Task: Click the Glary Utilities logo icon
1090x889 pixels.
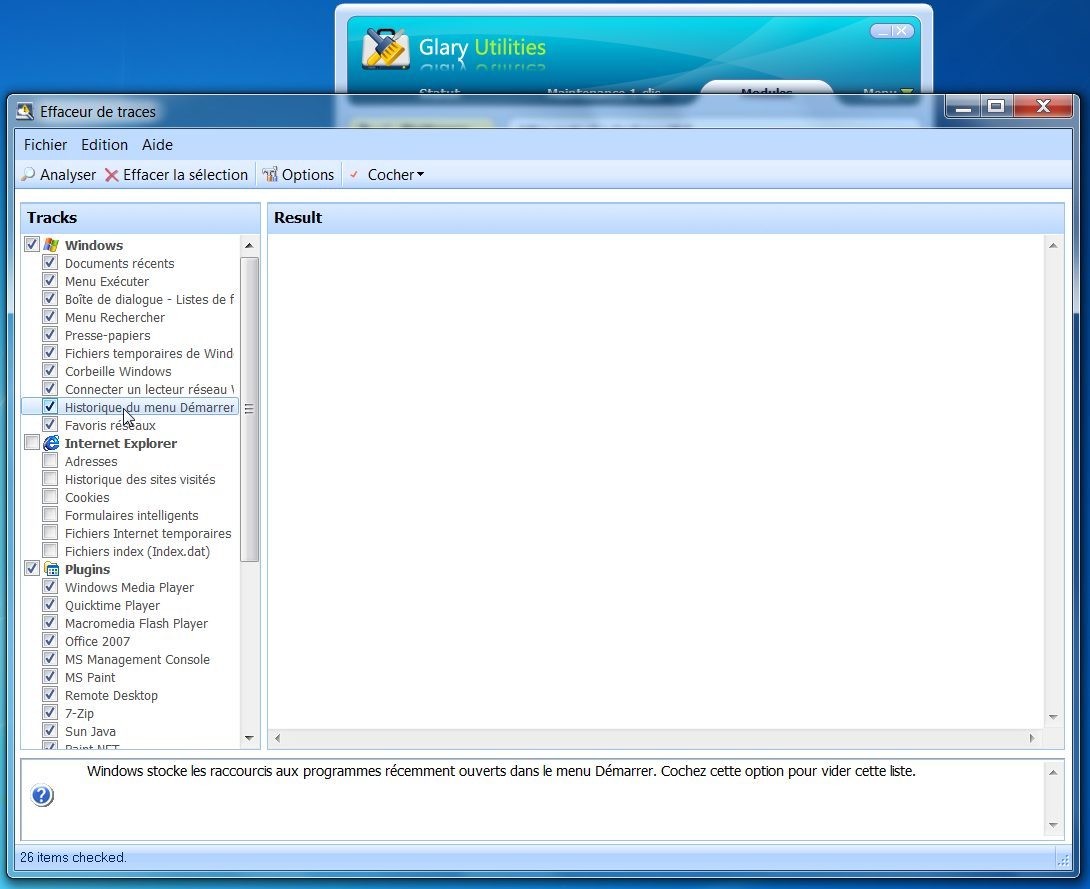Action: click(x=385, y=49)
